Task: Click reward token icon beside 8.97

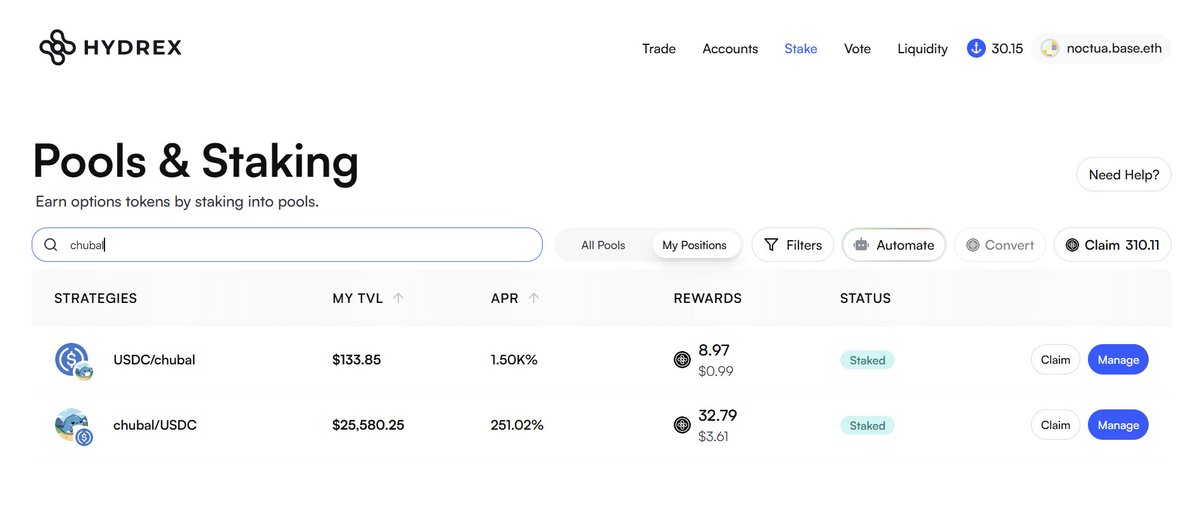Action: [x=682, y=360]
